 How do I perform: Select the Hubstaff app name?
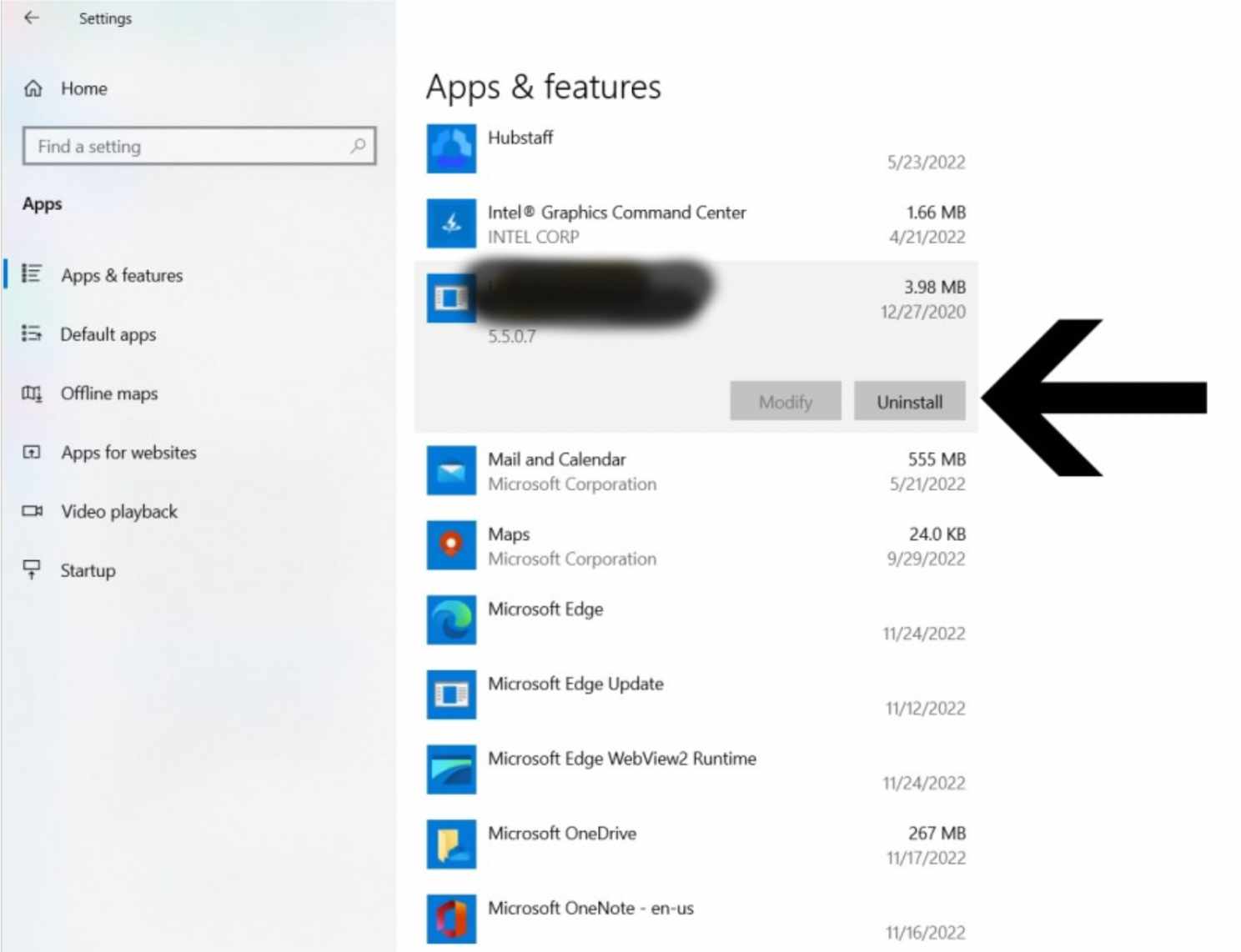(x=520, y=138)
